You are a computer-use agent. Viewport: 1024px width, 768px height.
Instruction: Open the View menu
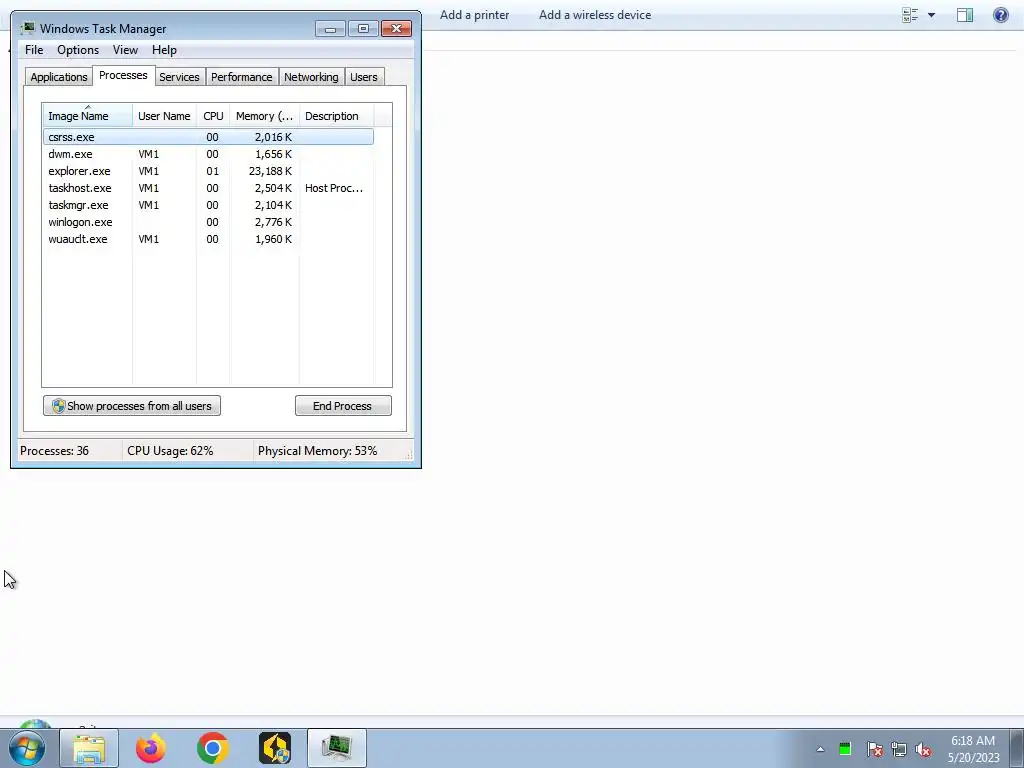125,50
